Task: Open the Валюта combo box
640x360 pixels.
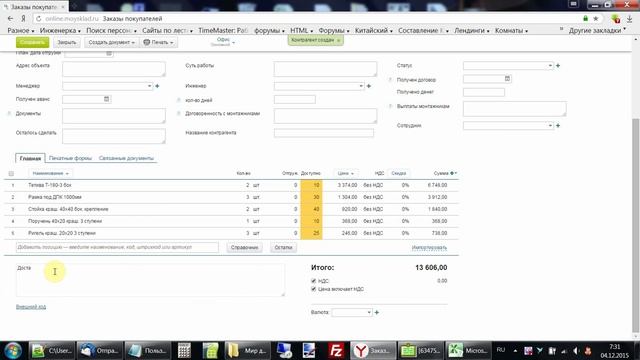Action: coord(352,312)
